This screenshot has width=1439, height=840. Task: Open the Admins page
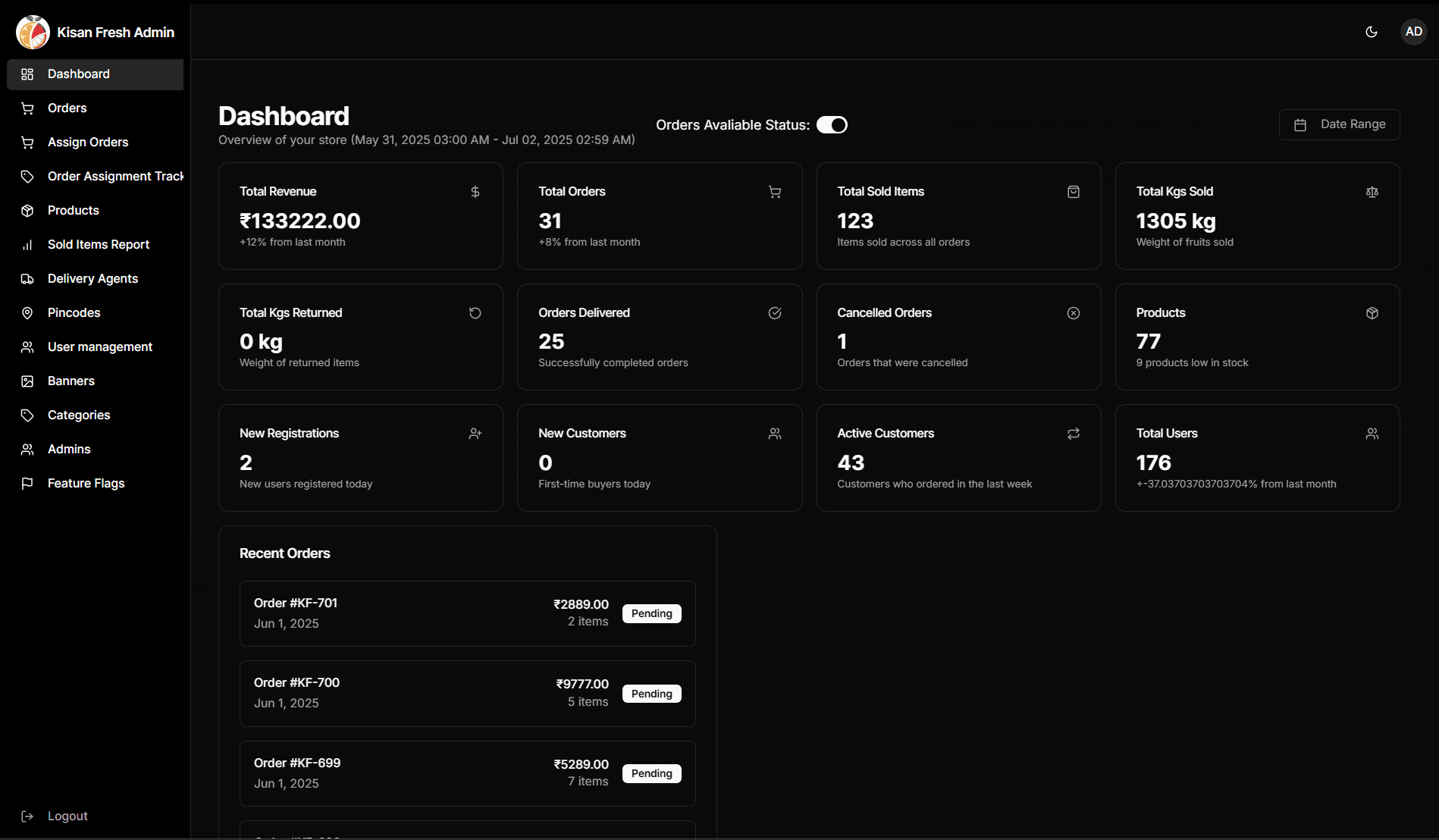96,450
